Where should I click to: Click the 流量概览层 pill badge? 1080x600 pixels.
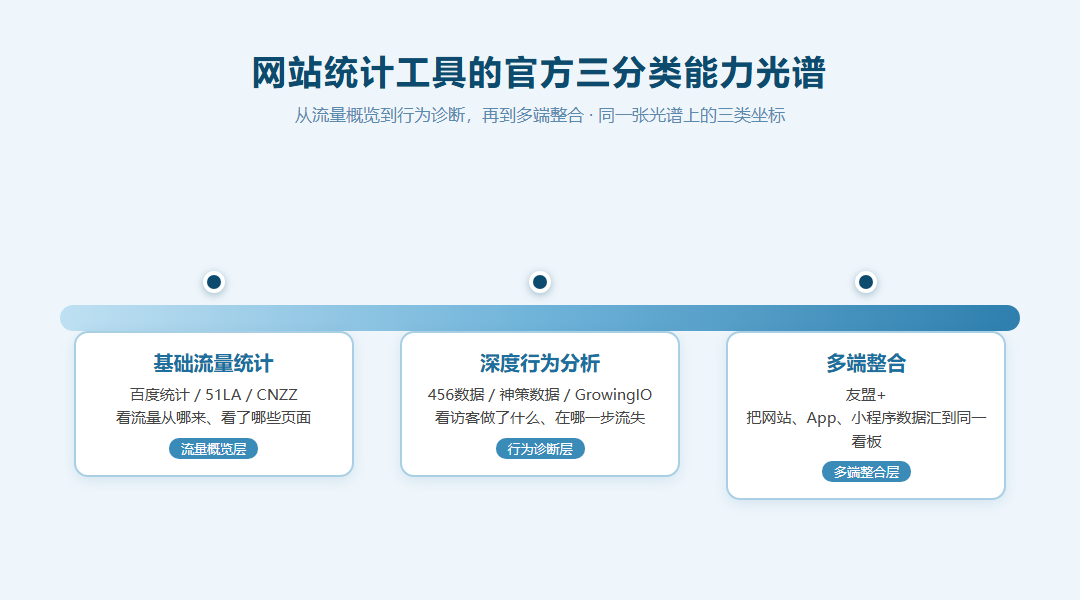214,449
